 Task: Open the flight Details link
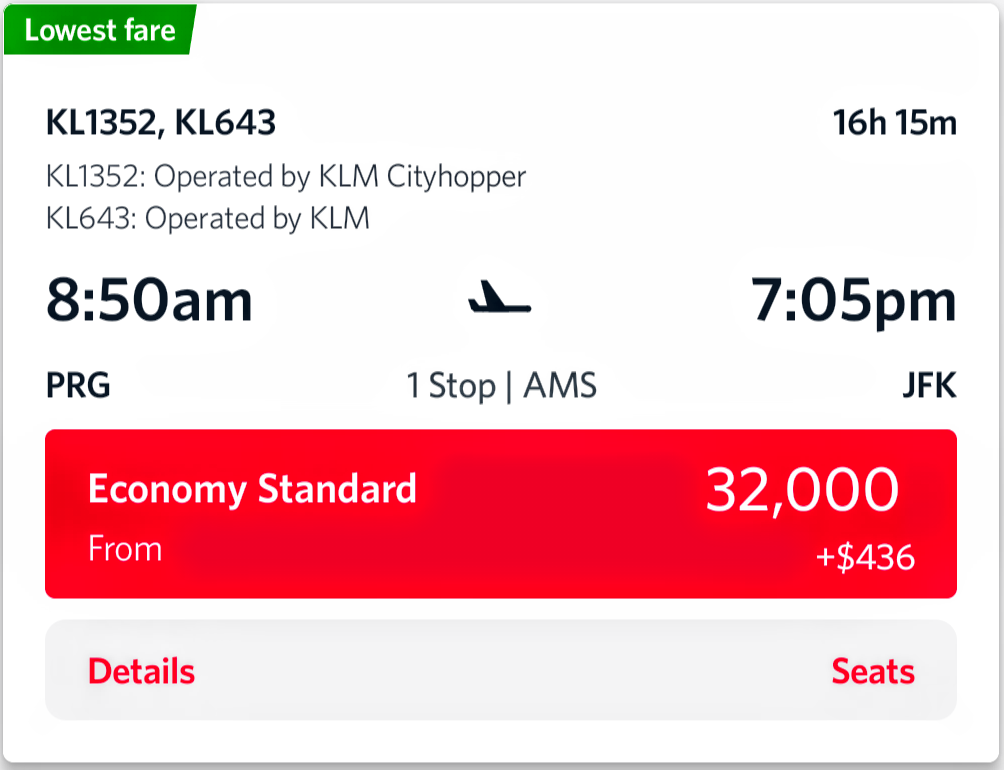click(x=141, y=671)
